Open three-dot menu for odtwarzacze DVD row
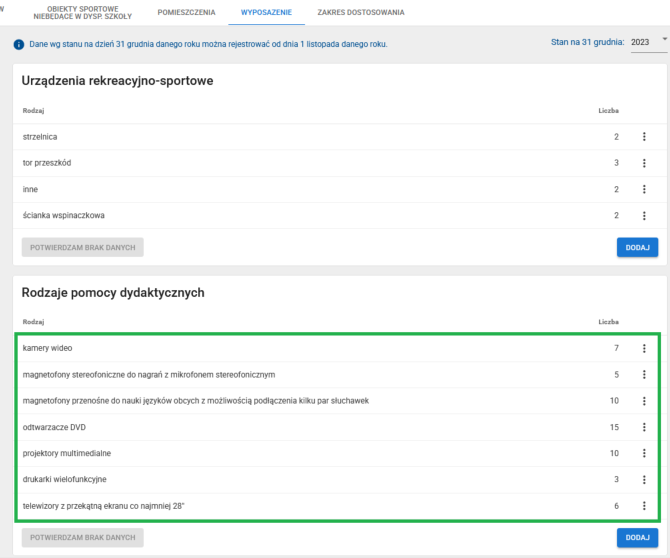 [x=644, y=427]
